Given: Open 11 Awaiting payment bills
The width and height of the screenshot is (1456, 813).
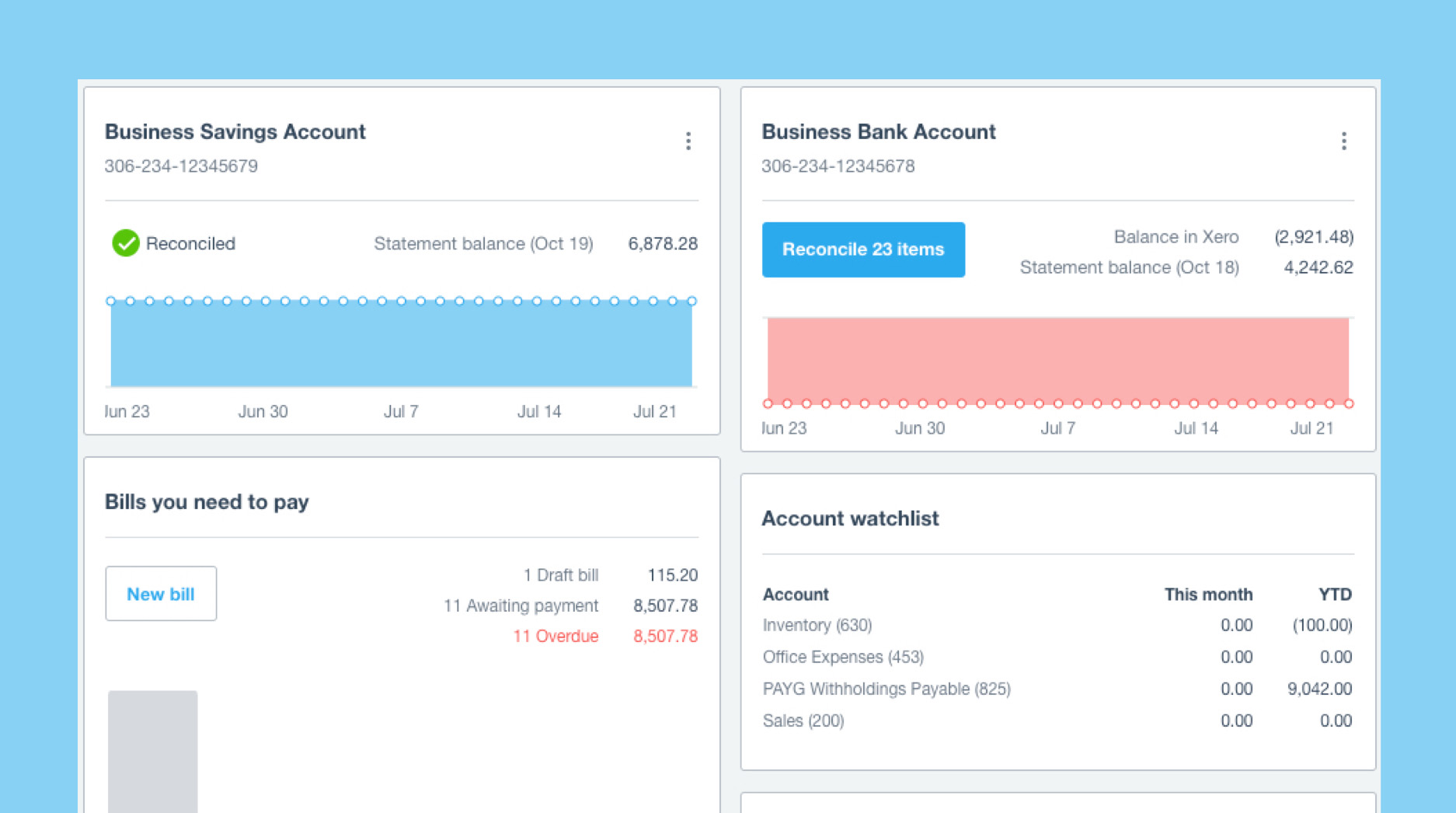Looking at the screenshot, I should tap(521, 605).
